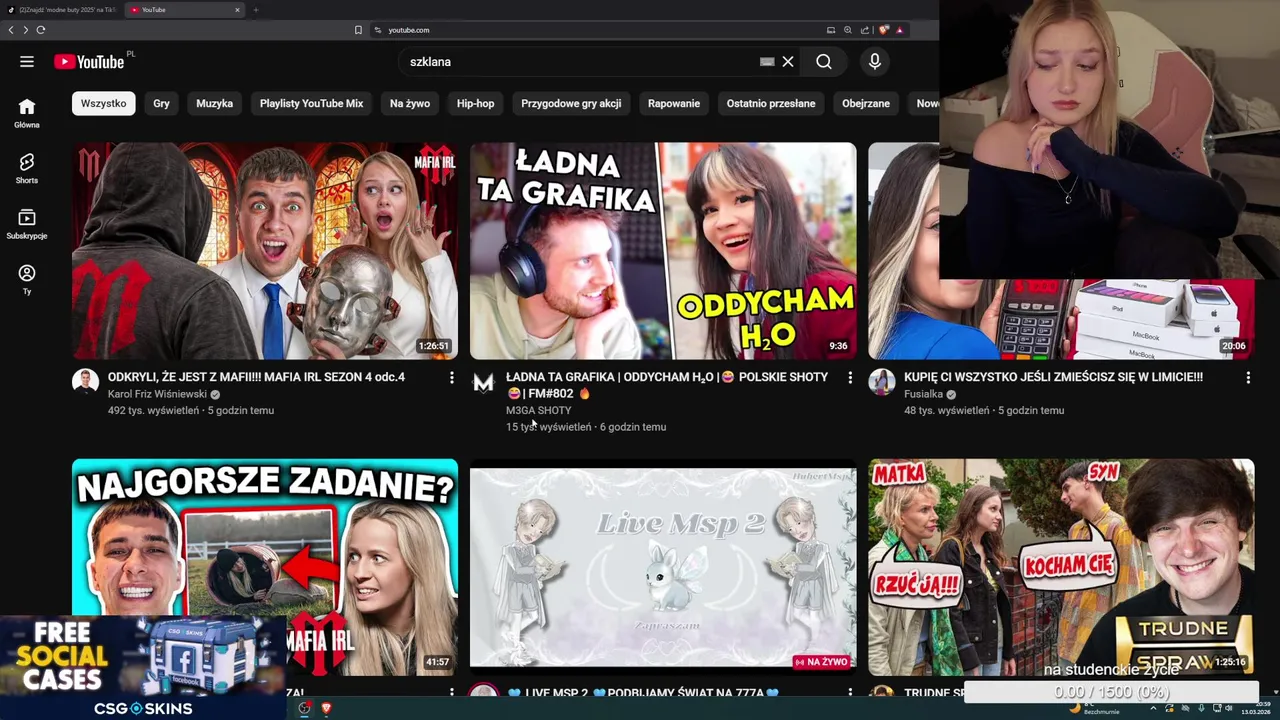Go back in the browser

(11, 30)
